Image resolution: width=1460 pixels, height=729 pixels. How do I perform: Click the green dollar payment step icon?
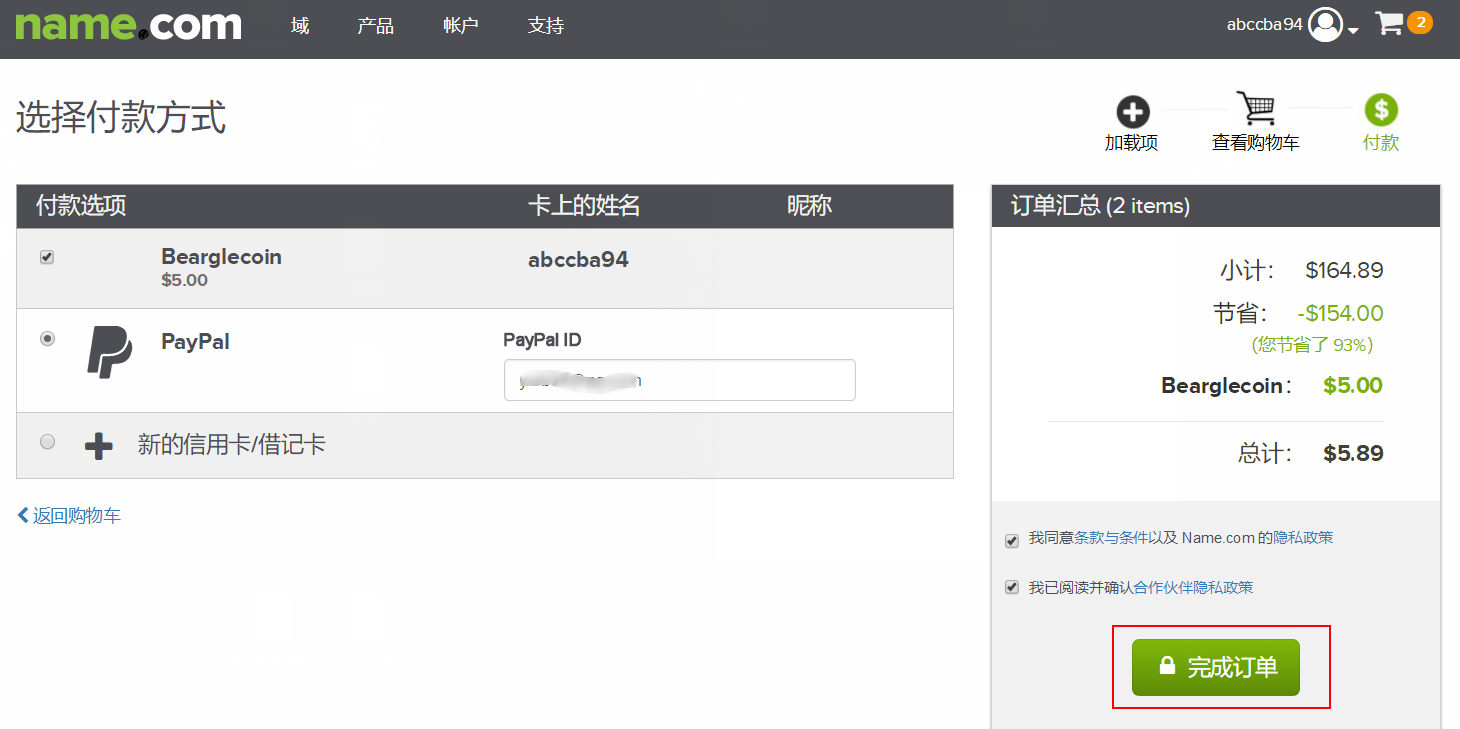1381,110
